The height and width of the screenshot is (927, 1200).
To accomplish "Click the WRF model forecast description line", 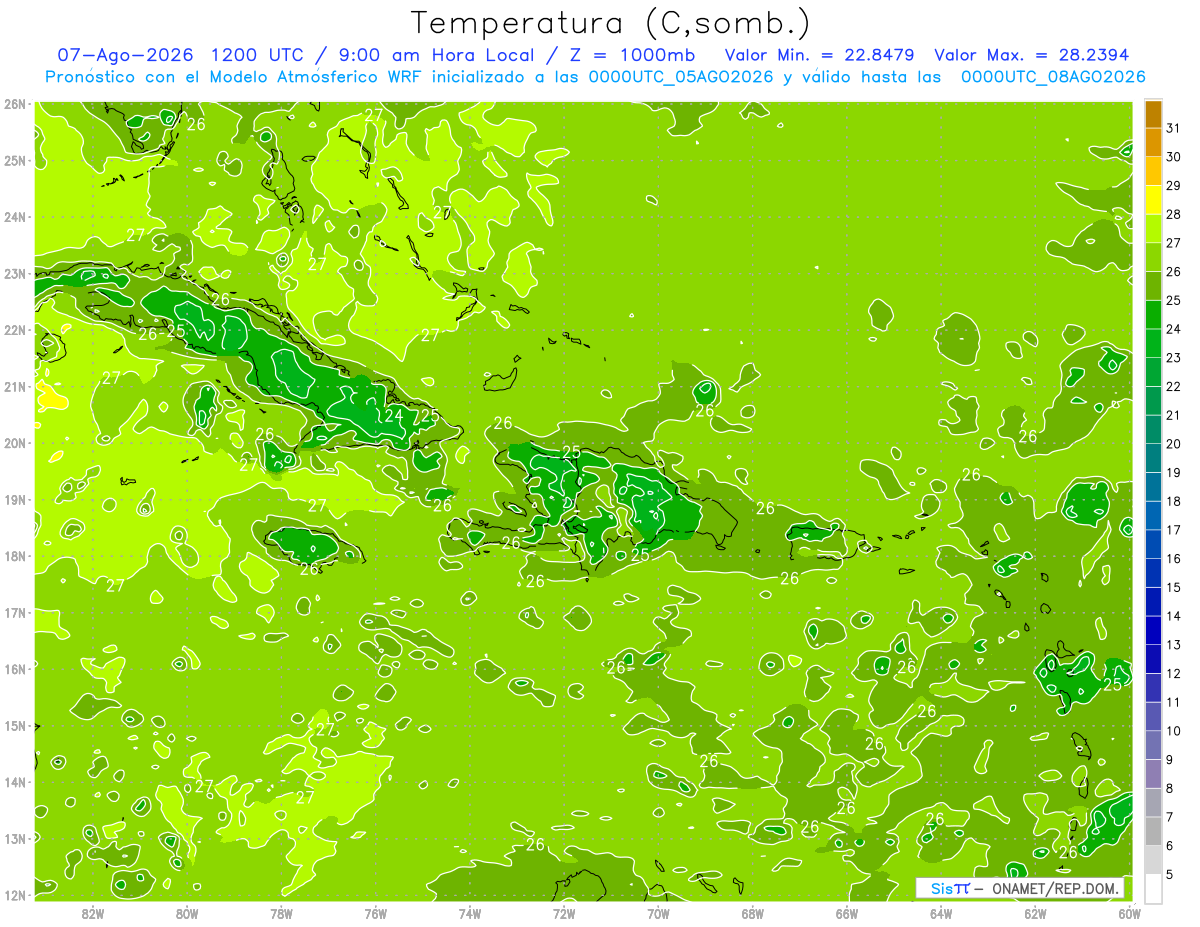I will [x=595, y=77].
